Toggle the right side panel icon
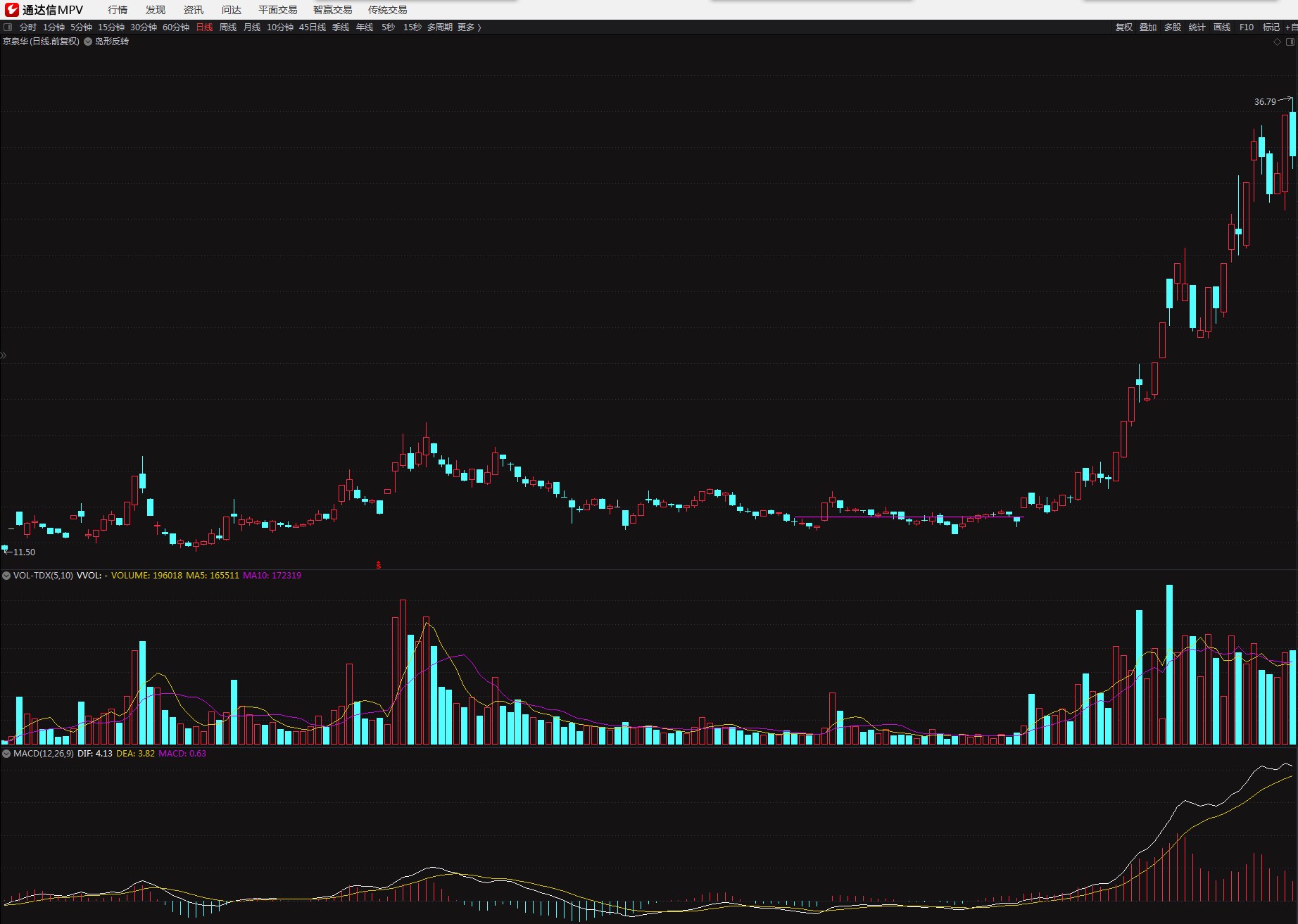Image resolution: width=1298 pixels, height=924 pixels. pos(1290,42)
